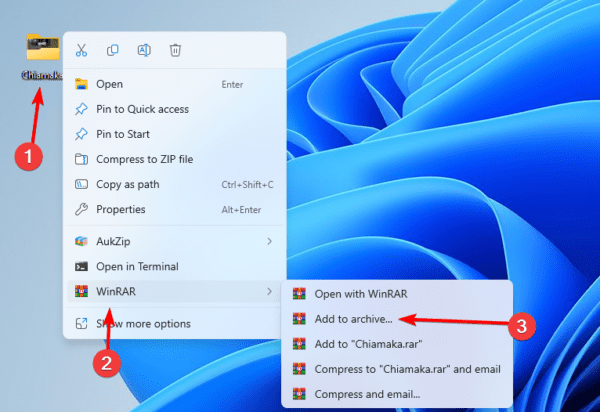
Task: Click the pin icon beside Pin to Start
Action: point(81,134)
